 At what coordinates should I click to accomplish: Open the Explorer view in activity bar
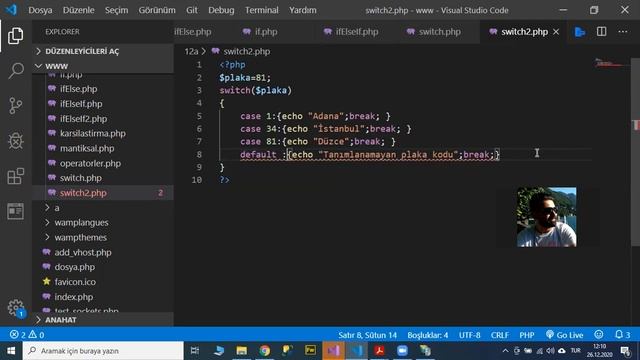(16, 36)
